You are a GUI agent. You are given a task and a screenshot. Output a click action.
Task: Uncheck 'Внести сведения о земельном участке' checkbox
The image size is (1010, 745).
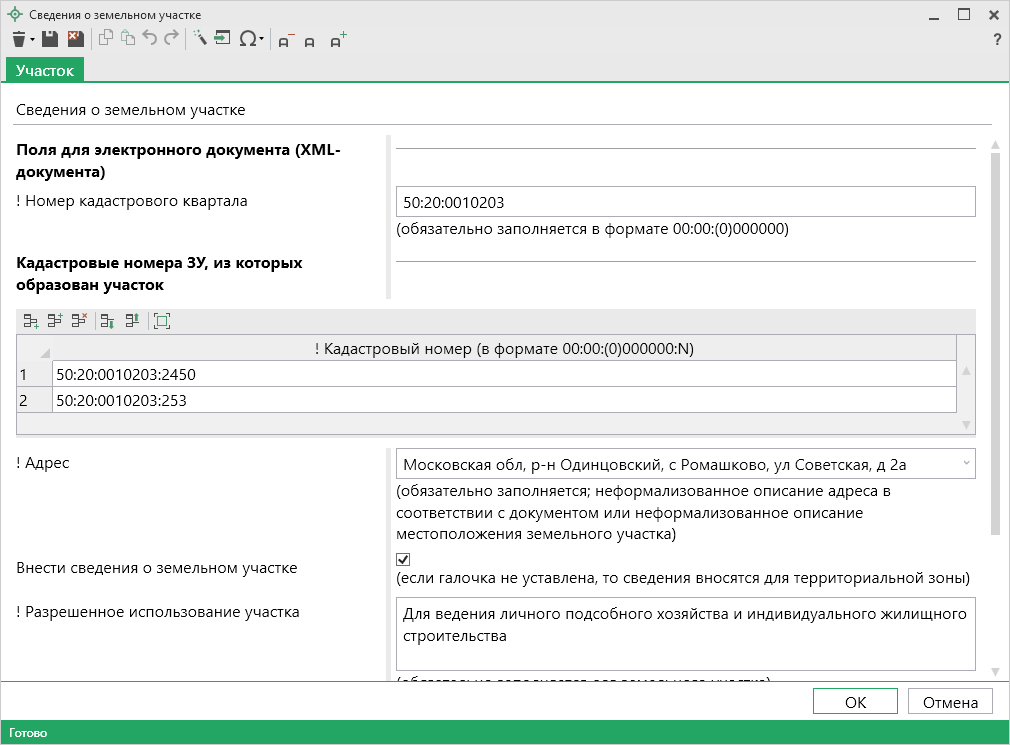coord(403,559)
